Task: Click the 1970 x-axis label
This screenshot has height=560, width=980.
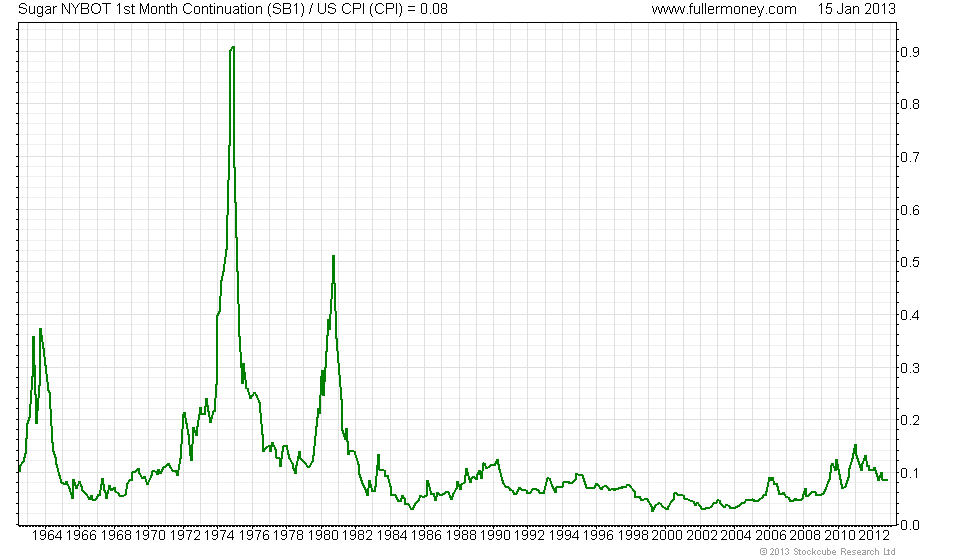Action: point(151,536)
